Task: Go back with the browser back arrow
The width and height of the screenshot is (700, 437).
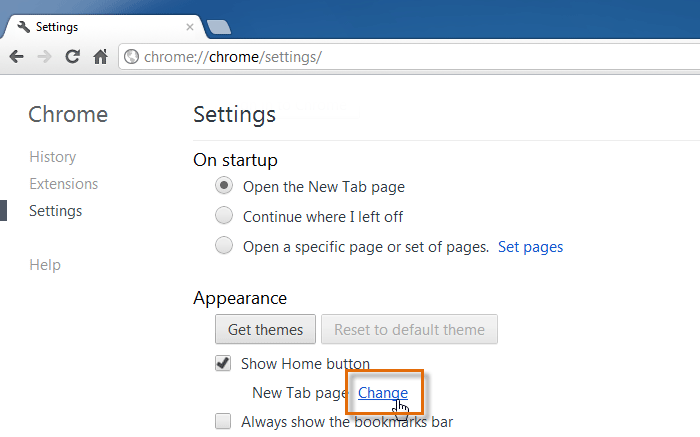Action: pyautogui.click(x=17, y=57)
